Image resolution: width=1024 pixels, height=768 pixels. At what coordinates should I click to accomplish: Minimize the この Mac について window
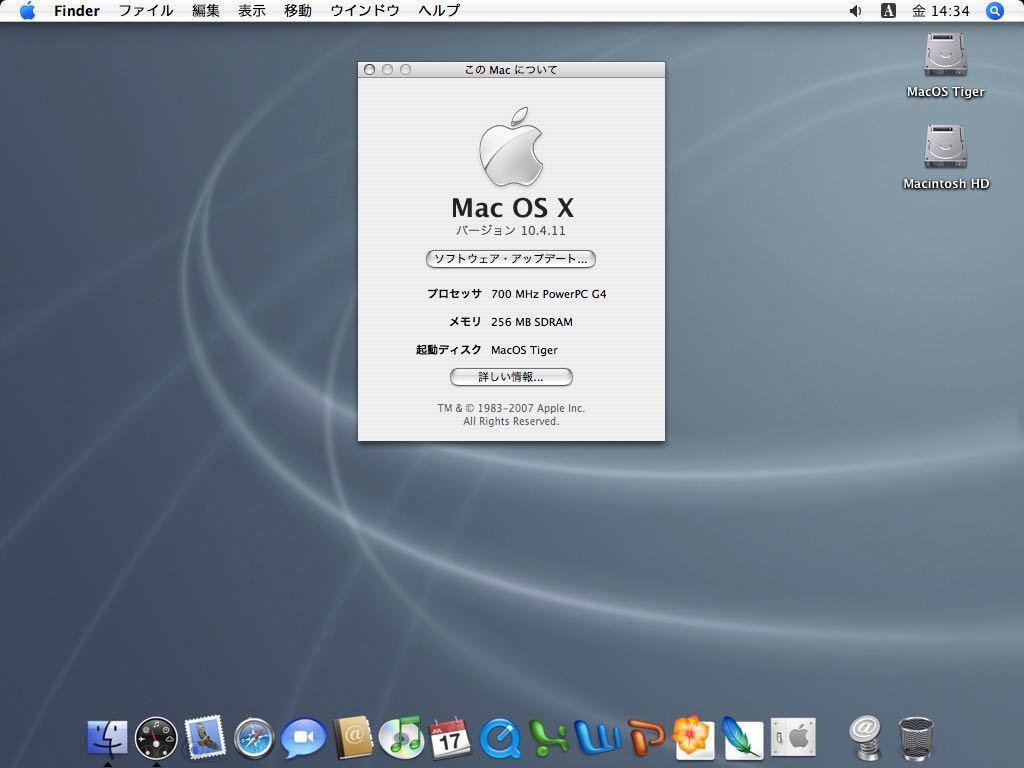pyautogui.click(x=387, y=69)
